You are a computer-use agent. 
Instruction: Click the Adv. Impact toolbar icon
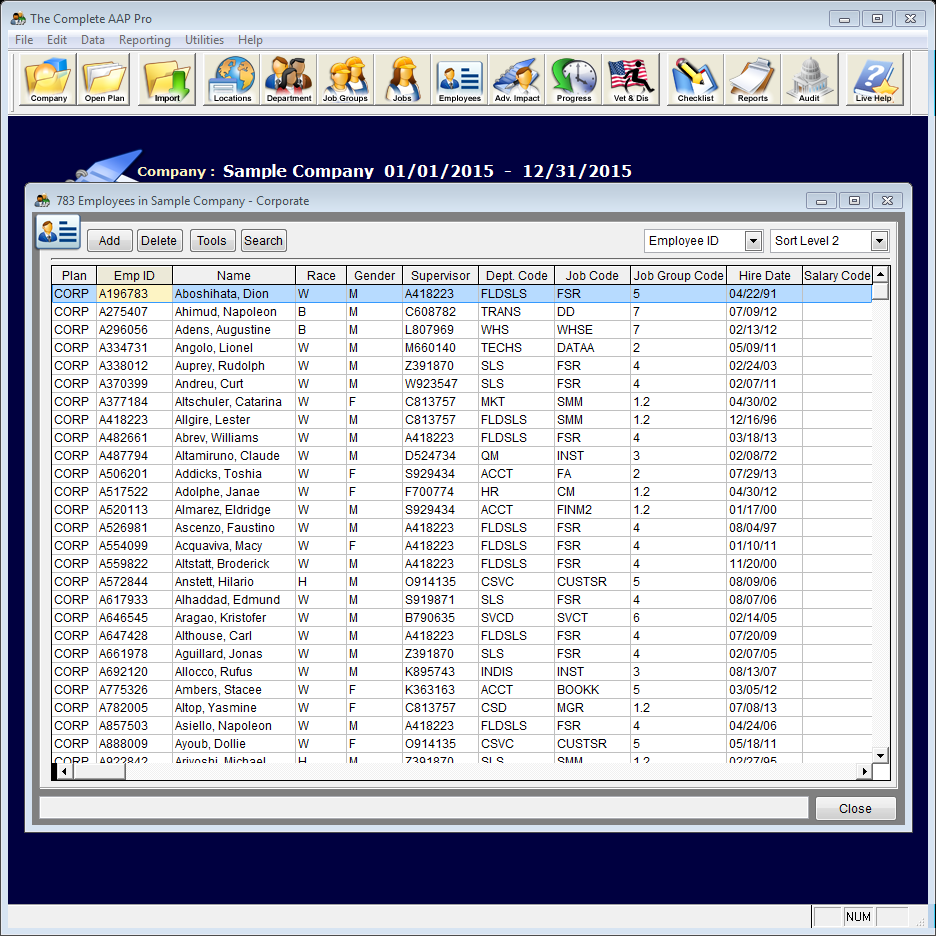click(x=517, y=80)
